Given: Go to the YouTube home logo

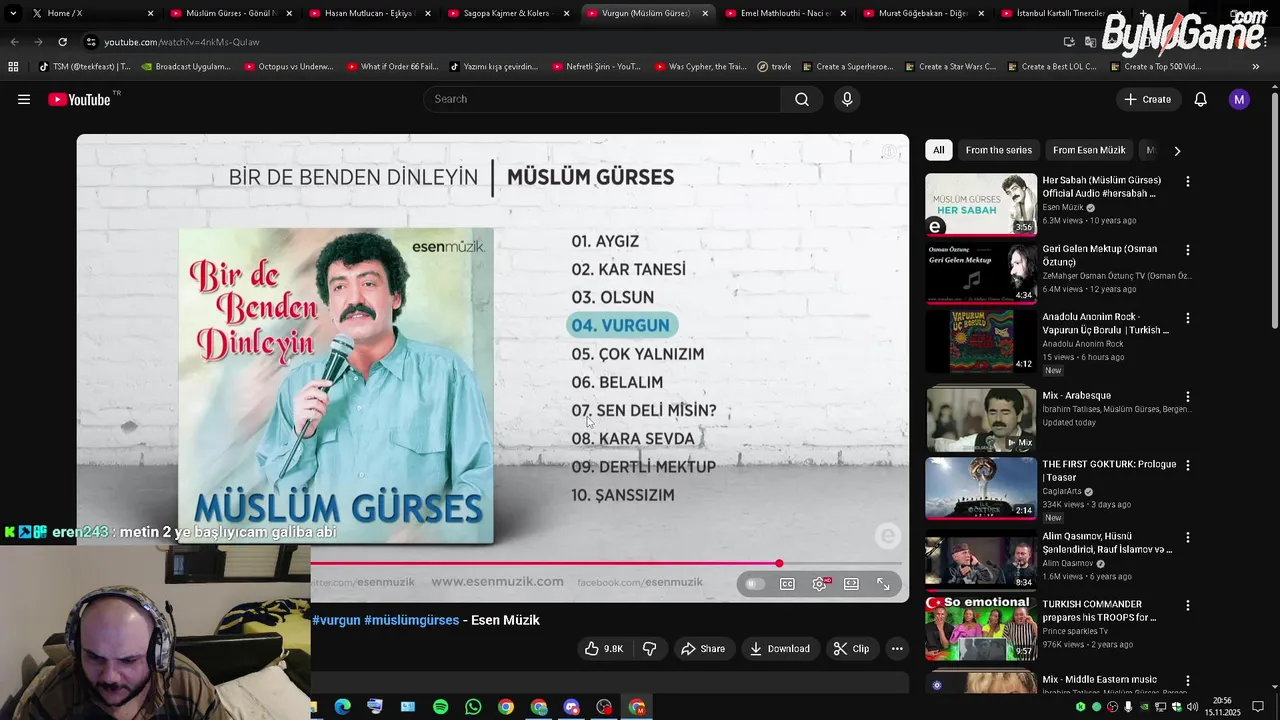Looking at the screenshot, I should [x=80, y=99].
